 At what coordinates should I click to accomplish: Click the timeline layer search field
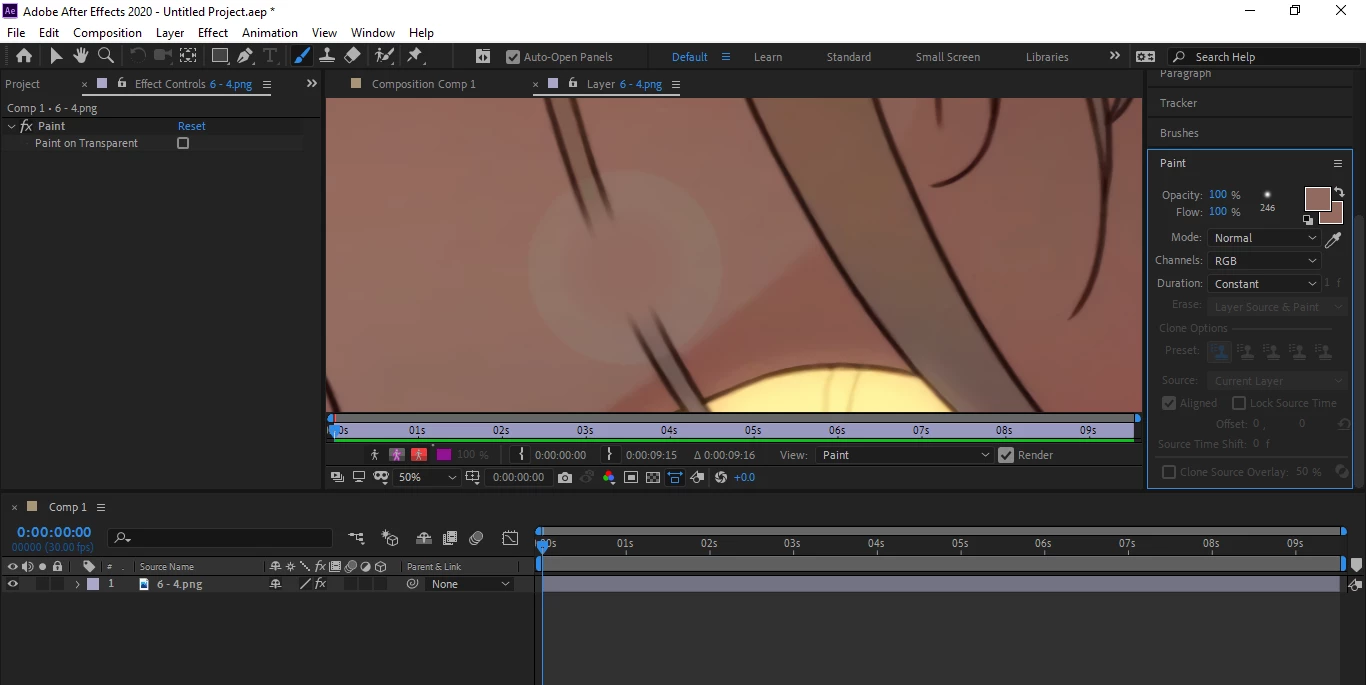220,538
